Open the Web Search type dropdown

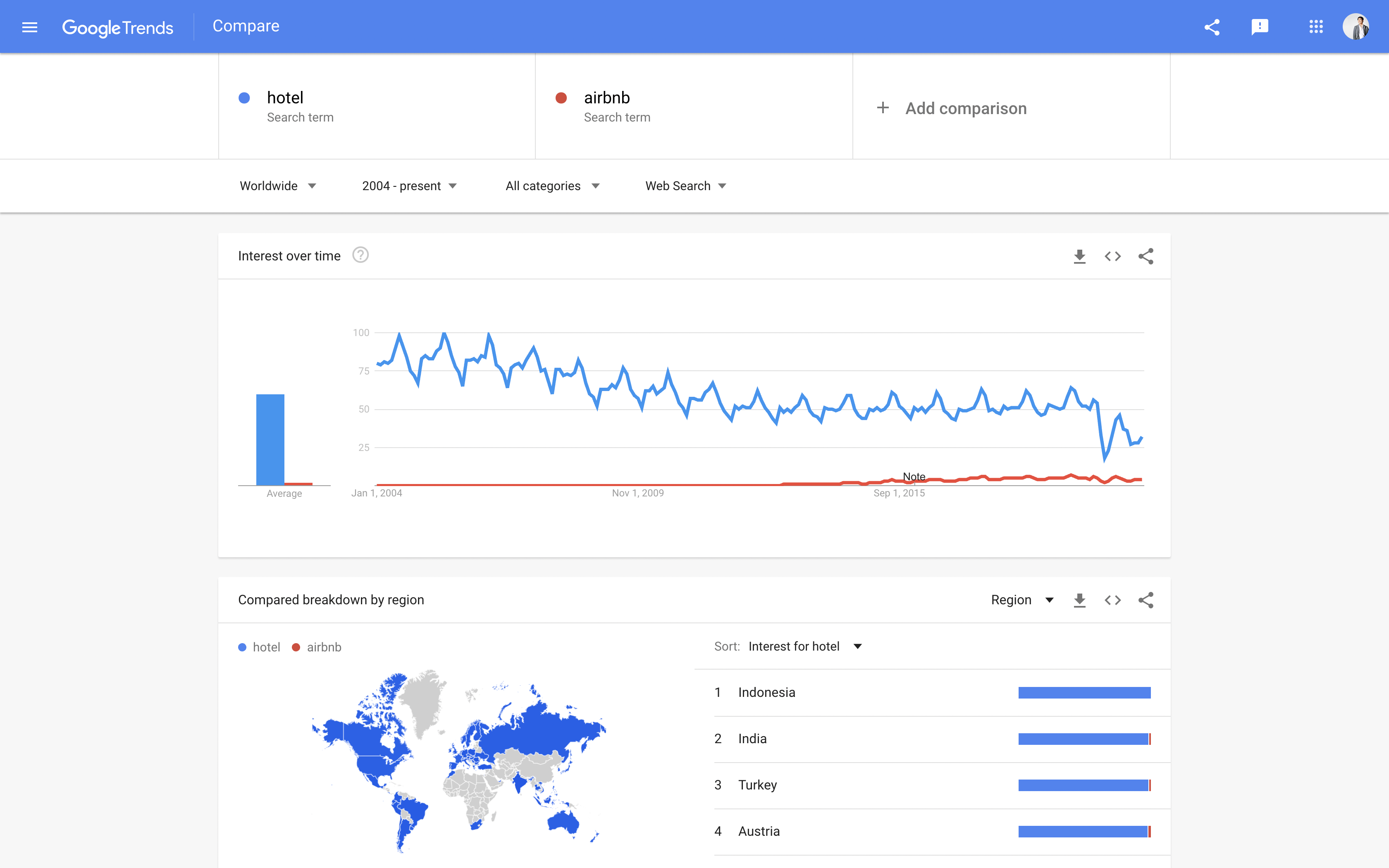pos(686,186)
